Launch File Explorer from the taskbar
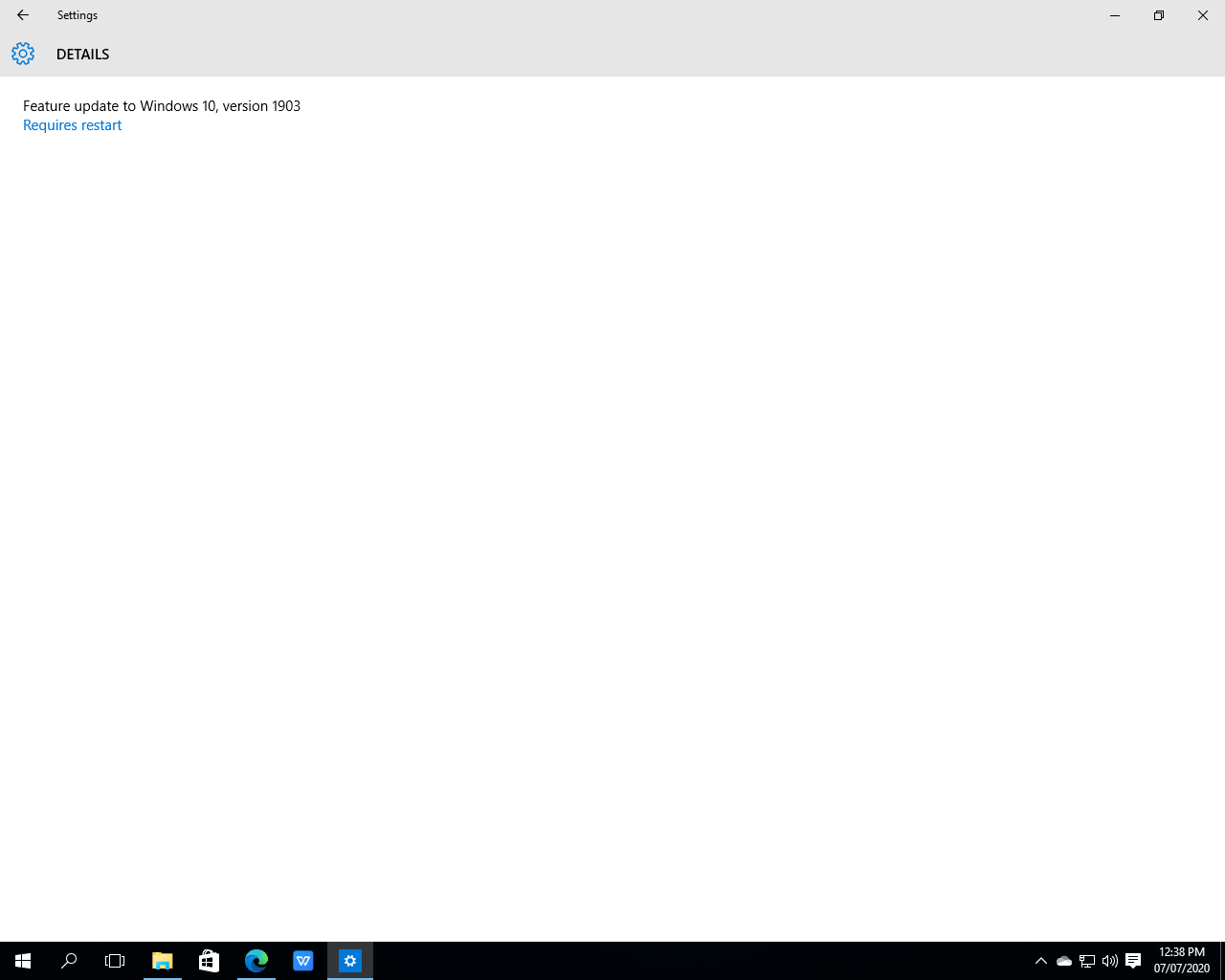Viewport: 1225px width, 980px height. coord(163,961)
